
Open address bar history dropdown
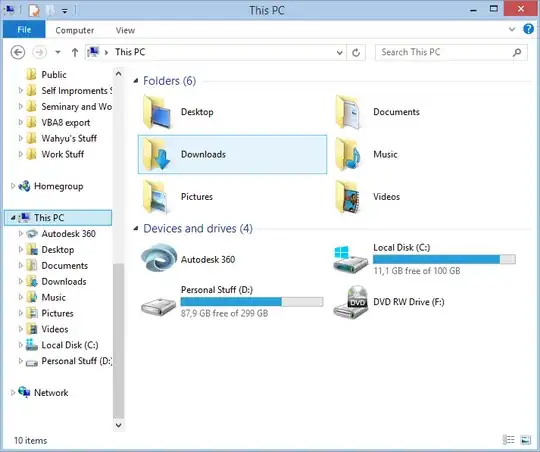340,53
